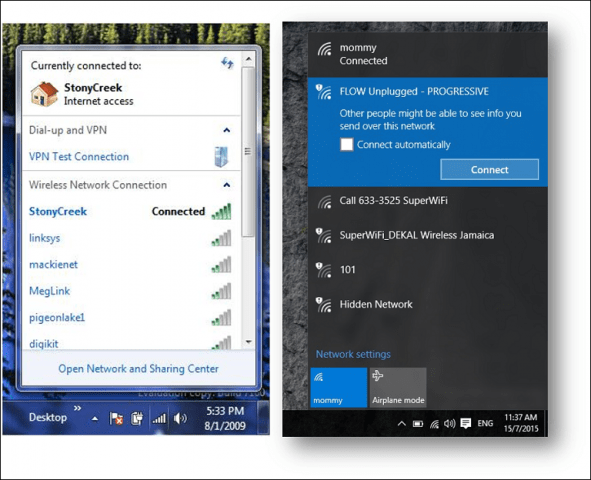
Task: Click the Connect button for FLOW Unplugged
Action: tap(489, 170)
